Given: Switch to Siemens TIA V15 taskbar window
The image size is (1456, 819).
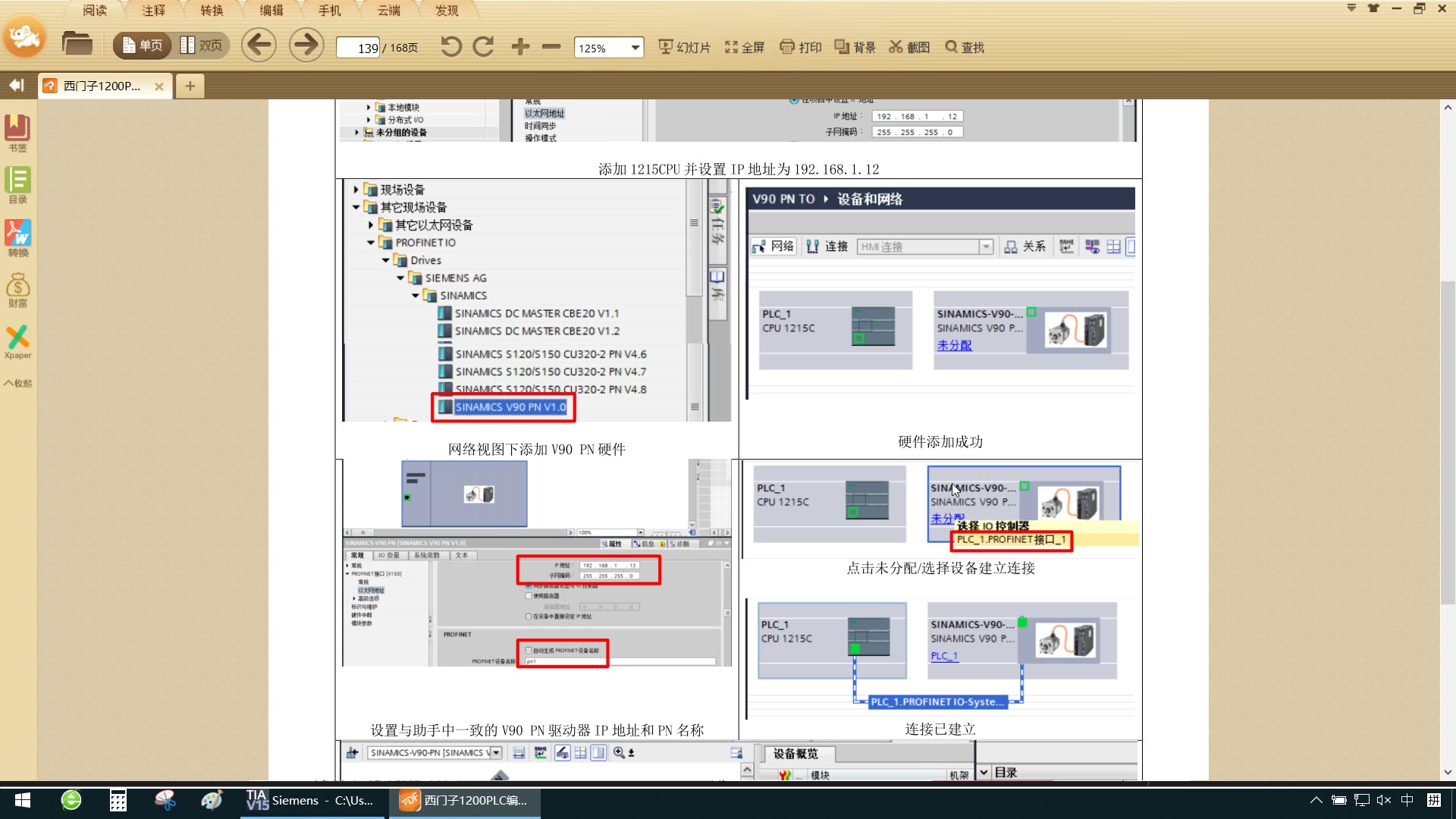Looking at the screenshot, I should tap(311, 800).
